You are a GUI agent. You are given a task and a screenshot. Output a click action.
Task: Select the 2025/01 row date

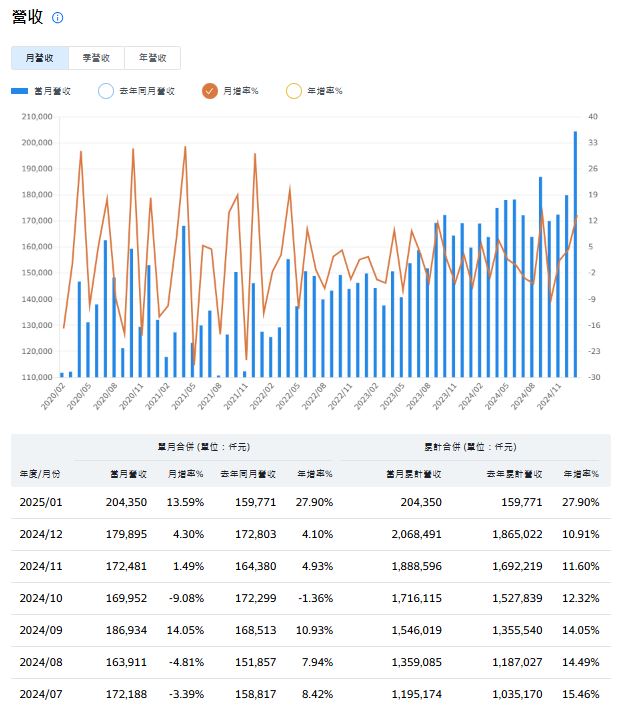pos(41,502)
